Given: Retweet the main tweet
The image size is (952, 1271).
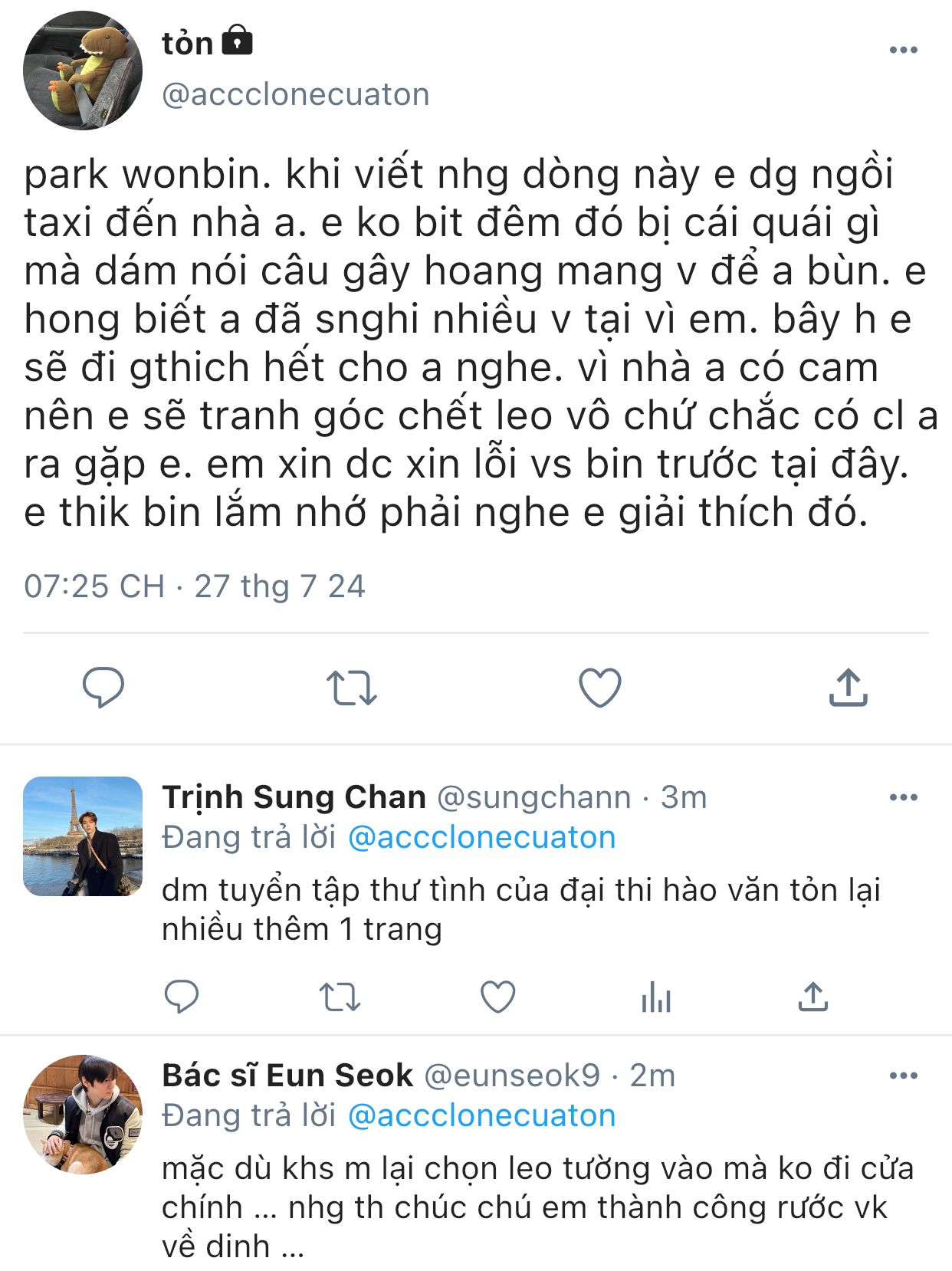Looking at the screenshot, I should (x=351, y=687).
